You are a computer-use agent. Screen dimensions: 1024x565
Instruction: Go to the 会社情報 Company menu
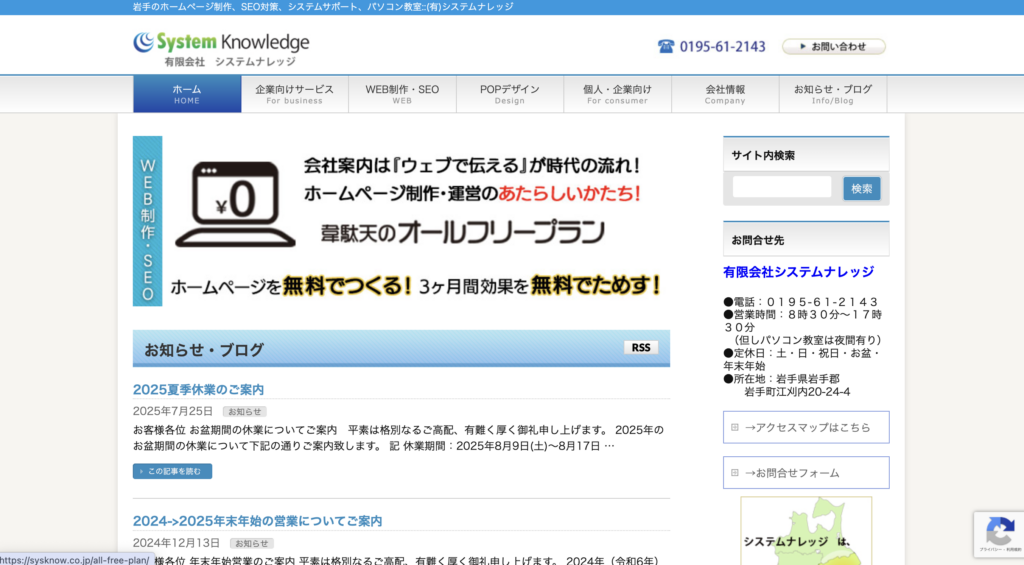click(725, 94)
